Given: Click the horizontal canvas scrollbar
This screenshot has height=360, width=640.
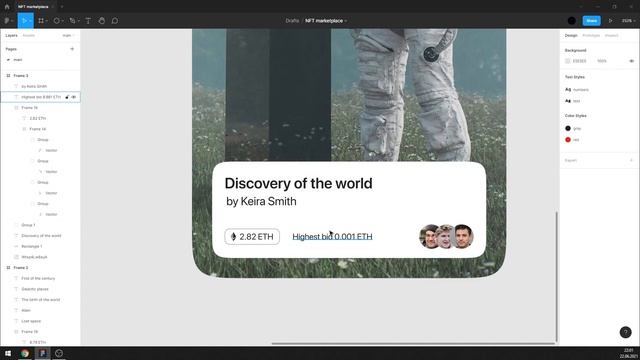Looking at the screenshot, I should click(x=413, y=344).
